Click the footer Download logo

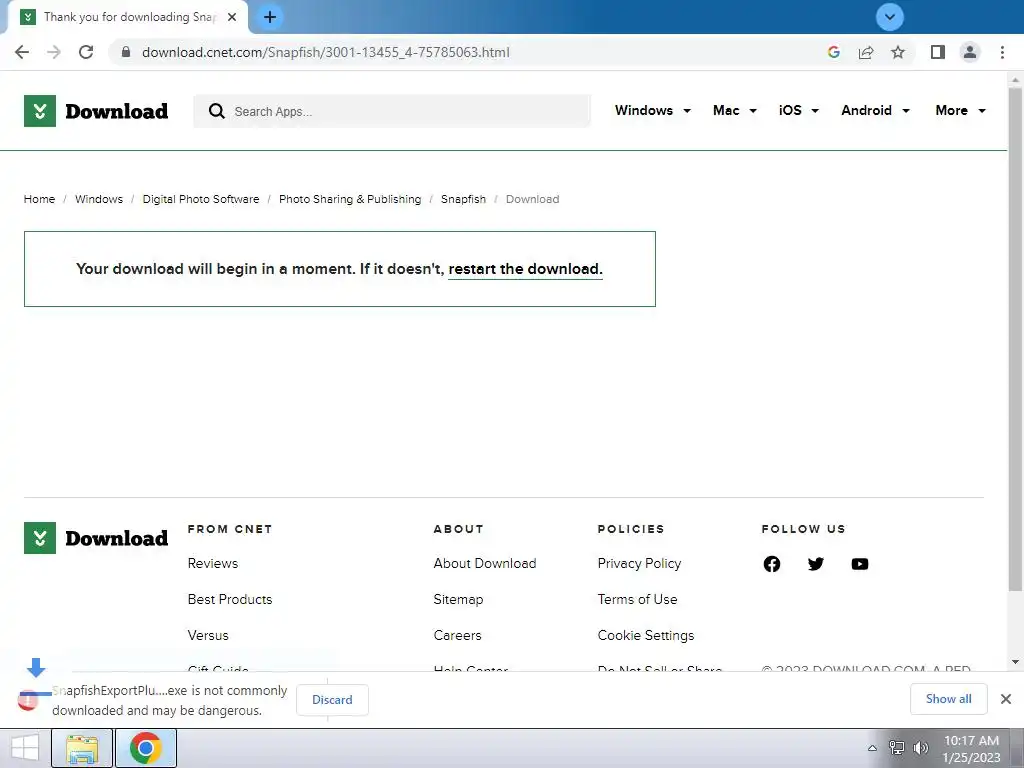pyautogui.click(x=96, y=538)
